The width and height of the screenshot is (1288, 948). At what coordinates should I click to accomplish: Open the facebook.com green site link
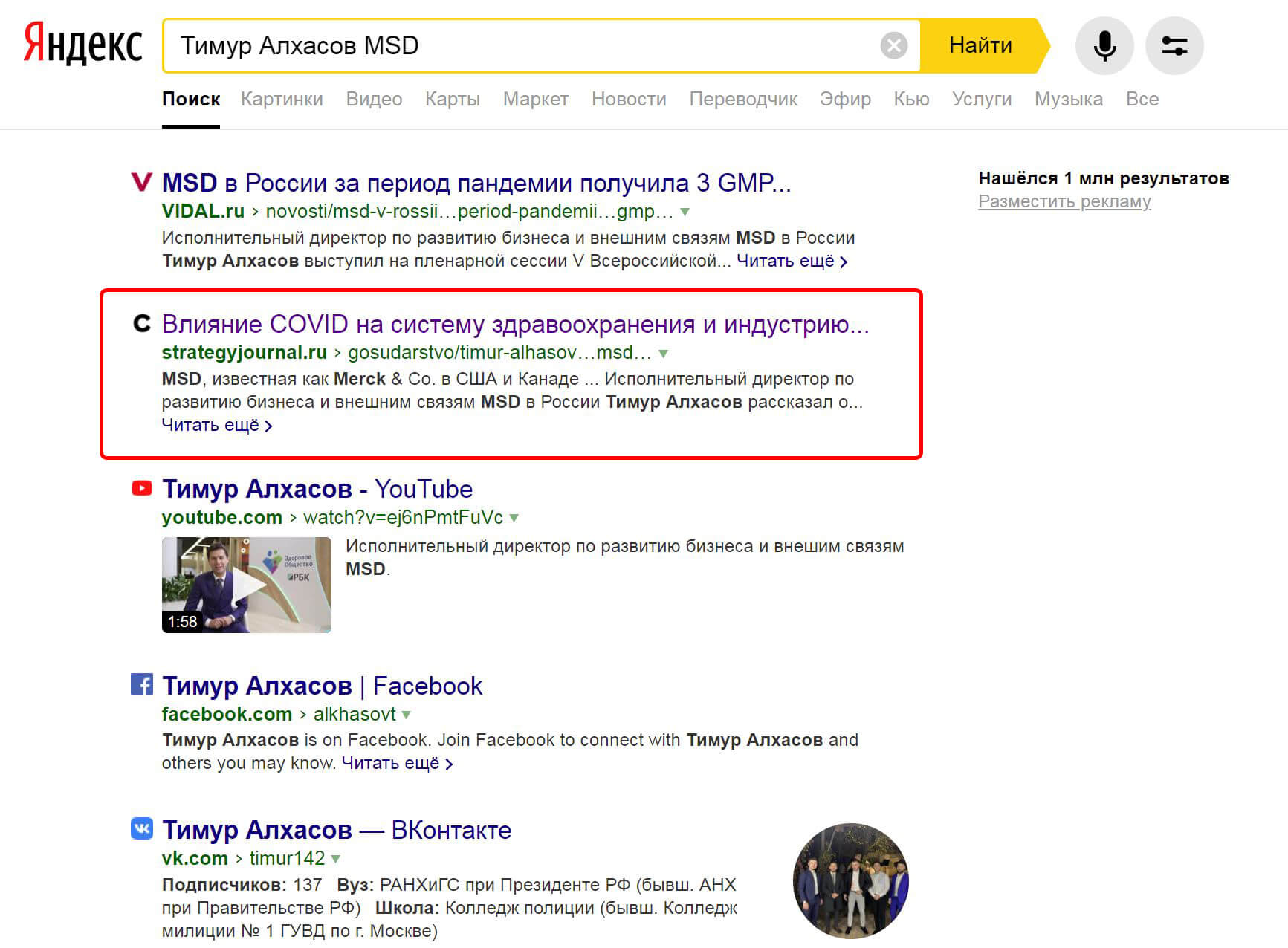(x=227, y=714)
